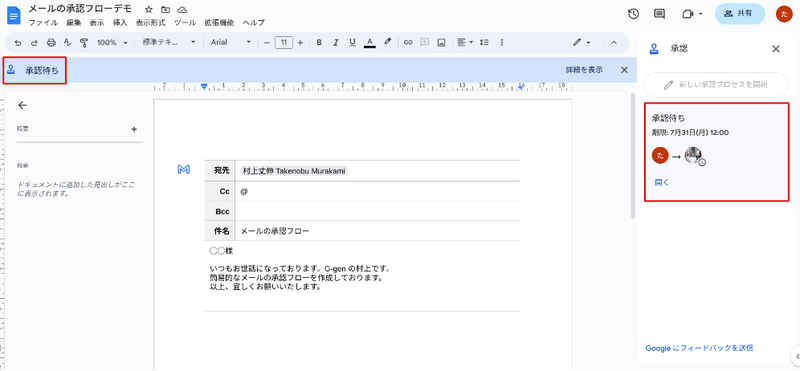Click the recipient chip Takenobu Murakami
This screenshot has height=371, width=800.
coord(293,171)
